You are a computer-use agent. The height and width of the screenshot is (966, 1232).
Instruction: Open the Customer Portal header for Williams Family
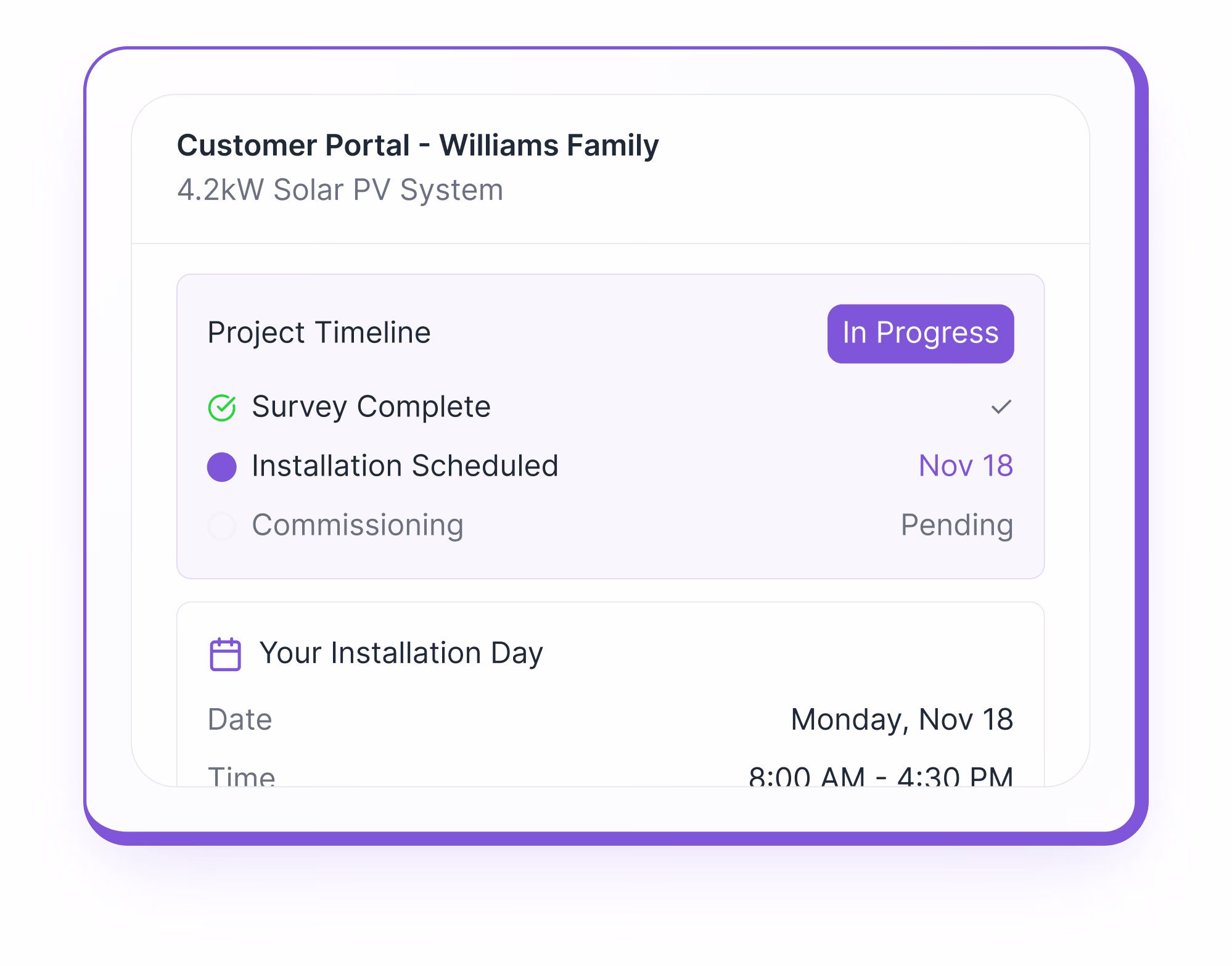pos(417,144)
